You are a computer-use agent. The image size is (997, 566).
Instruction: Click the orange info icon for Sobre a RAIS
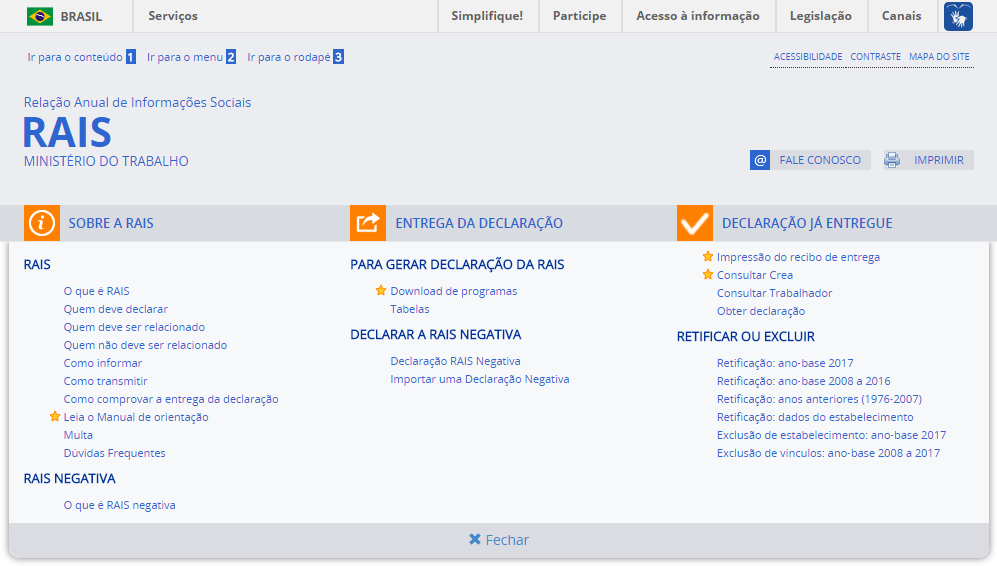click(42, 223)
